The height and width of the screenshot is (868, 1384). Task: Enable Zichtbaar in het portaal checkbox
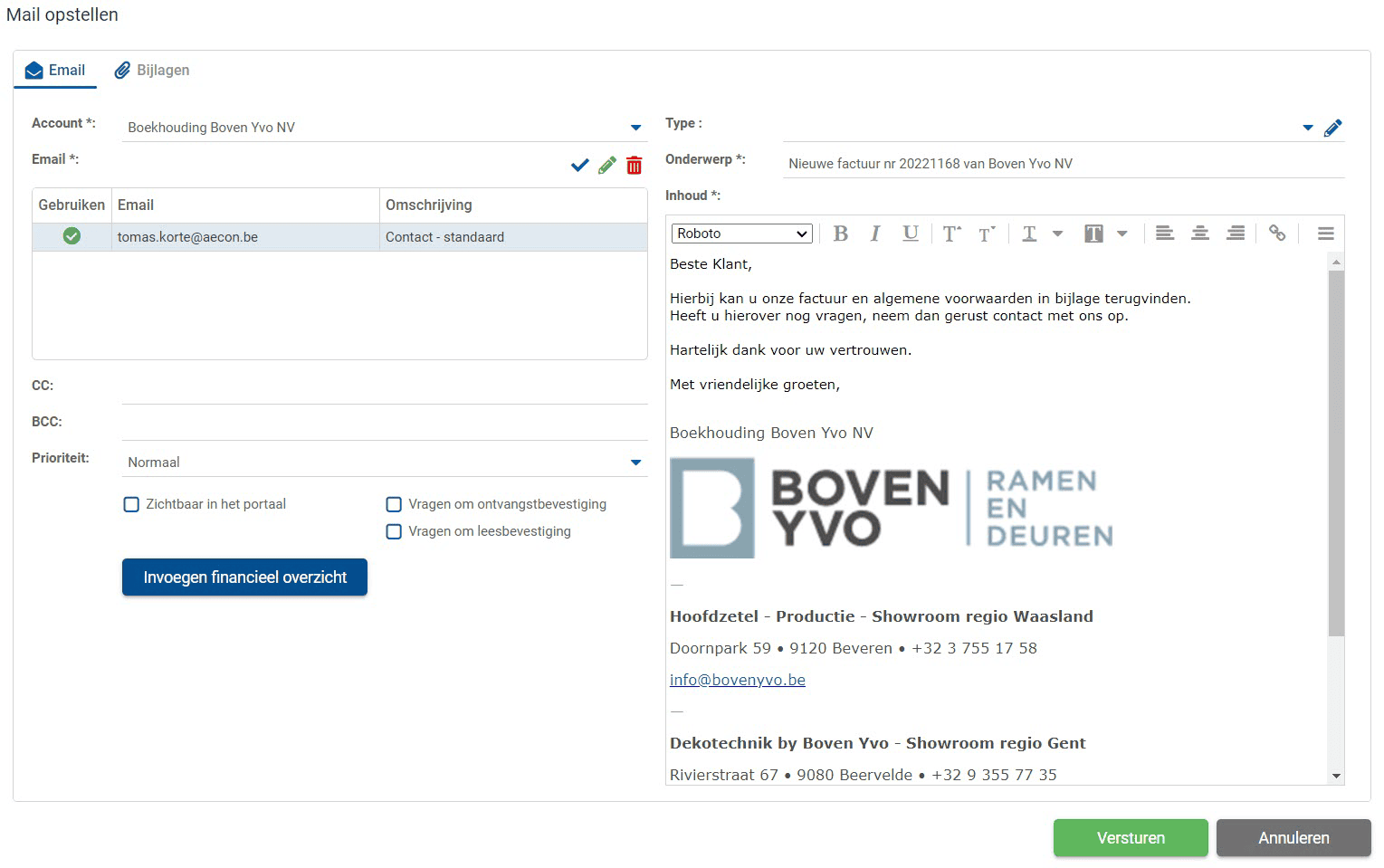131,505
